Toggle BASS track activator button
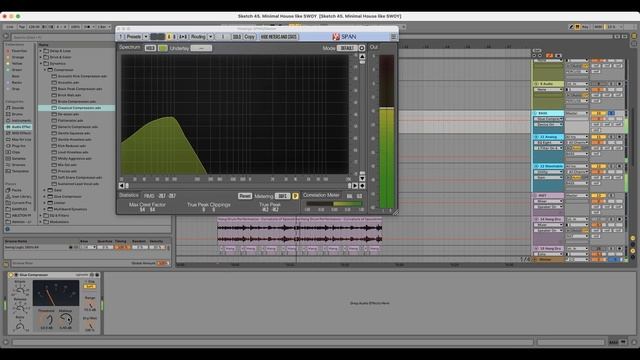This screenshot has height=360, width=640. 598,113
